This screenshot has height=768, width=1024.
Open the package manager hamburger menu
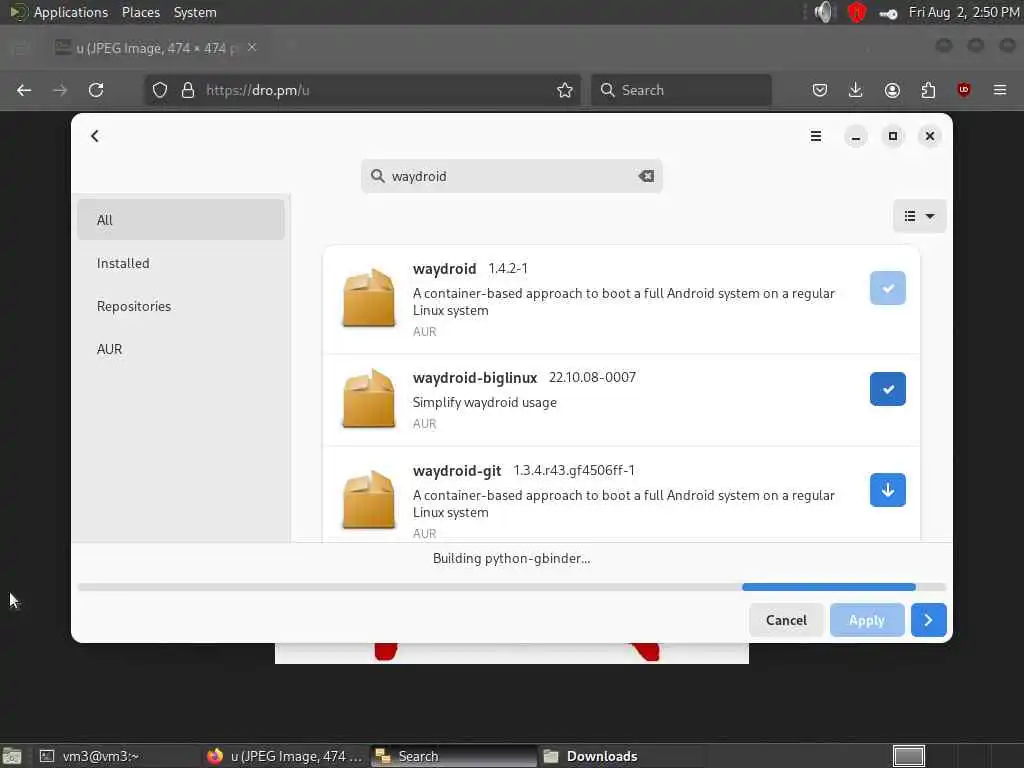tap(816, 136)
